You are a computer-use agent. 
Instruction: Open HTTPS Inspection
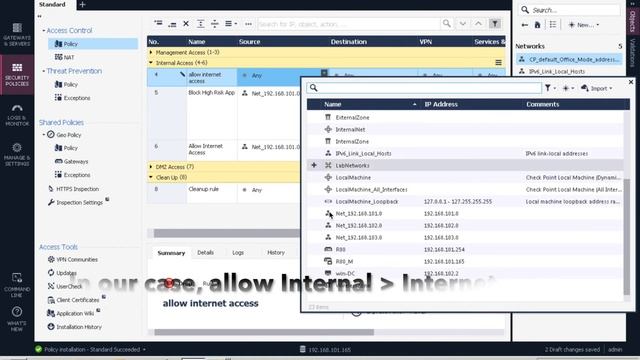[x=73, y=189]
